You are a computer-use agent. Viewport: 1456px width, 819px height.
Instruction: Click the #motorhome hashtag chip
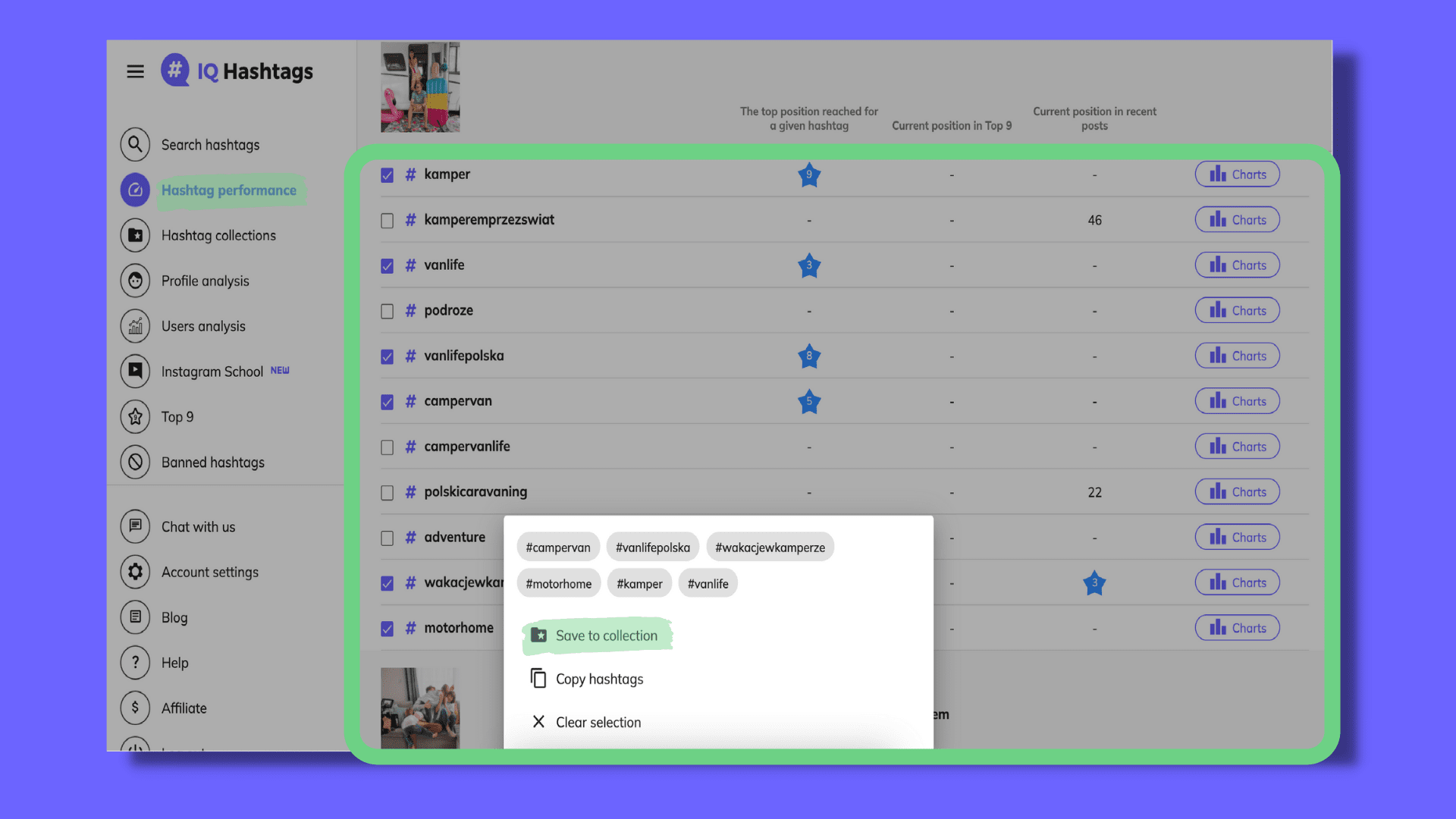point(559,583)
